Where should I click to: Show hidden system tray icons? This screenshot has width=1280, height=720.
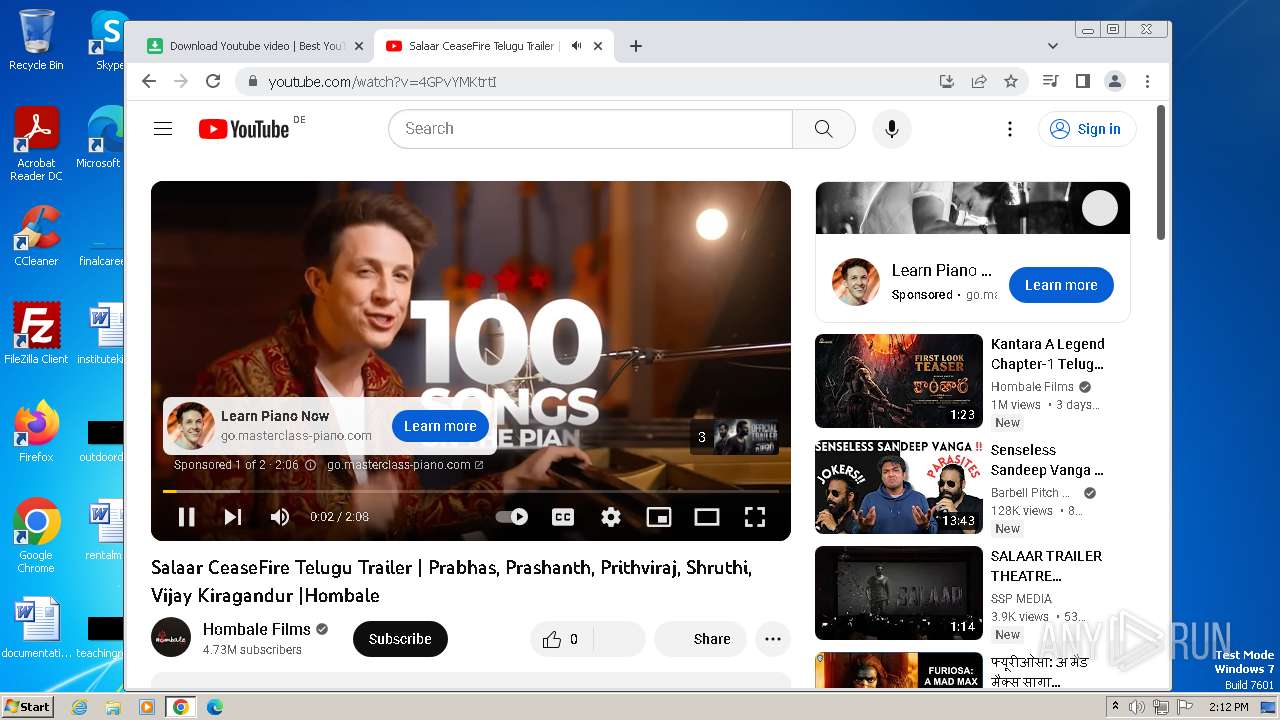click(1116, 707)
